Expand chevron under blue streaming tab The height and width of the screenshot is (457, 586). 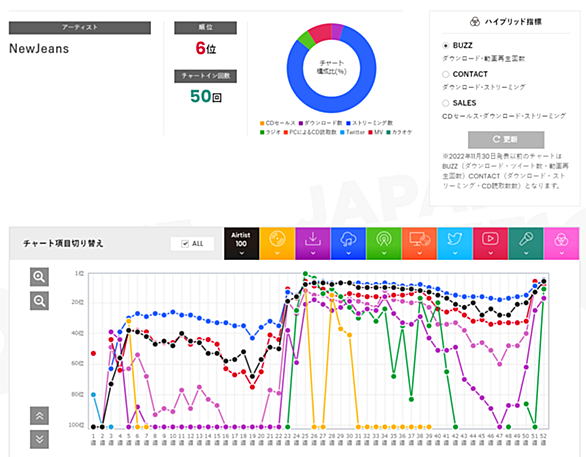tap(348, 253)
